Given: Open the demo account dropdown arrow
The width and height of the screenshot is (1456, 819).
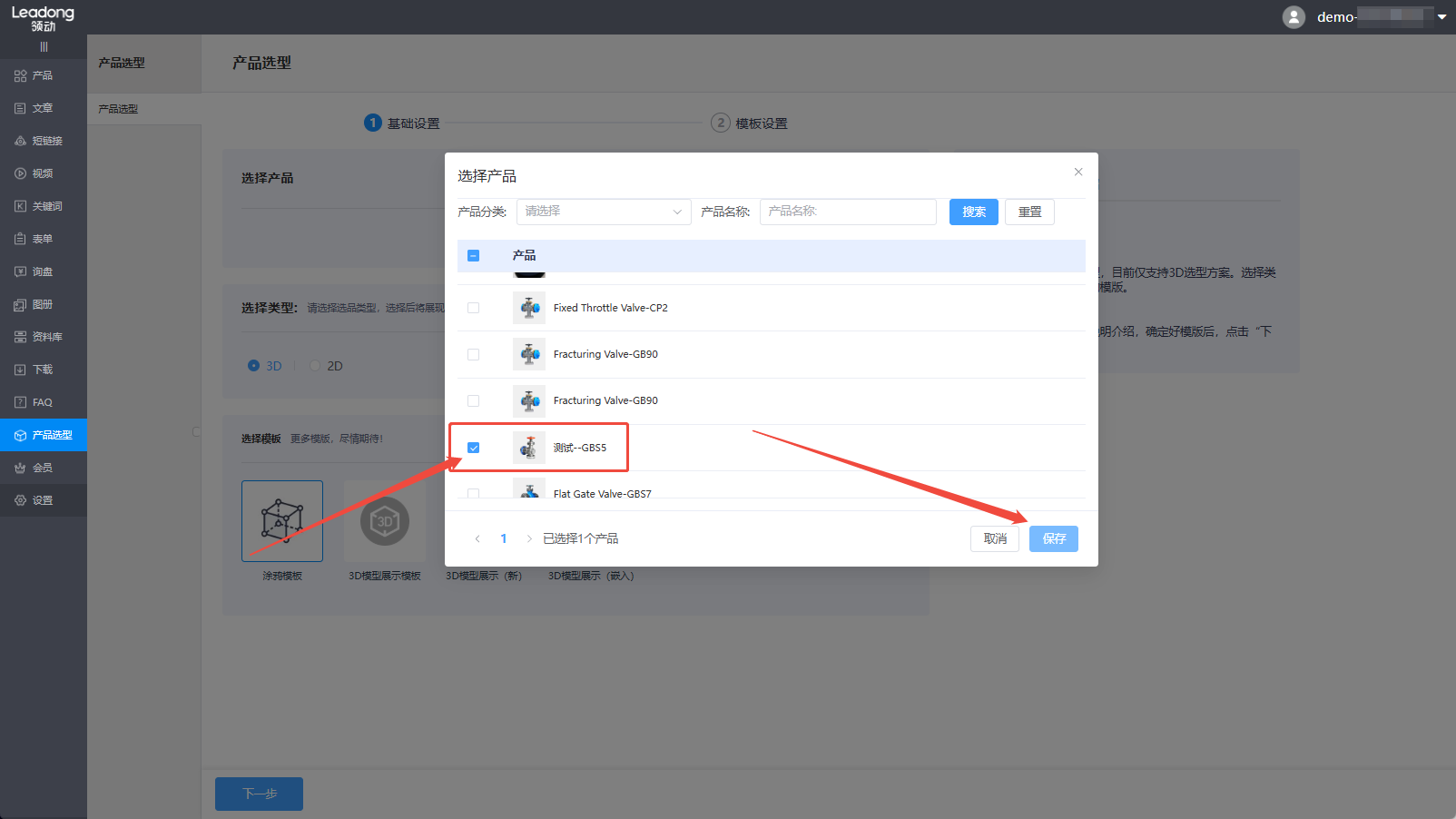Looking at the screenshot, I should [1441, 17].
